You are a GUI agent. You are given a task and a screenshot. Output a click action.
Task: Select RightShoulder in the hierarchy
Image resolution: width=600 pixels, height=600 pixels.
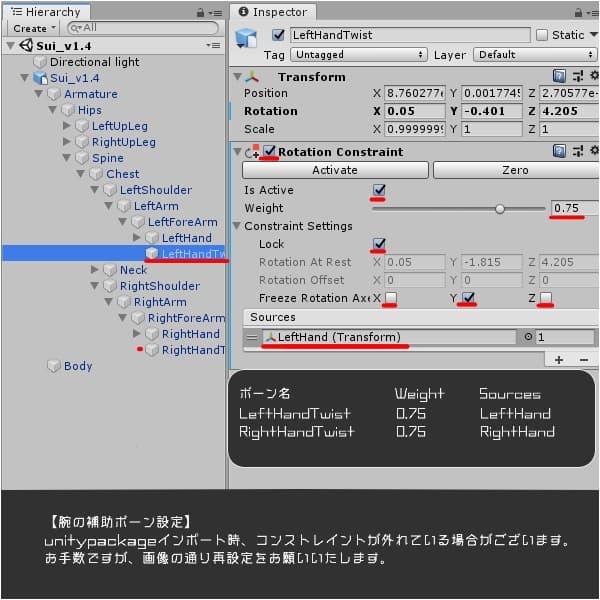pyautogui.click(x=160, y=285)
